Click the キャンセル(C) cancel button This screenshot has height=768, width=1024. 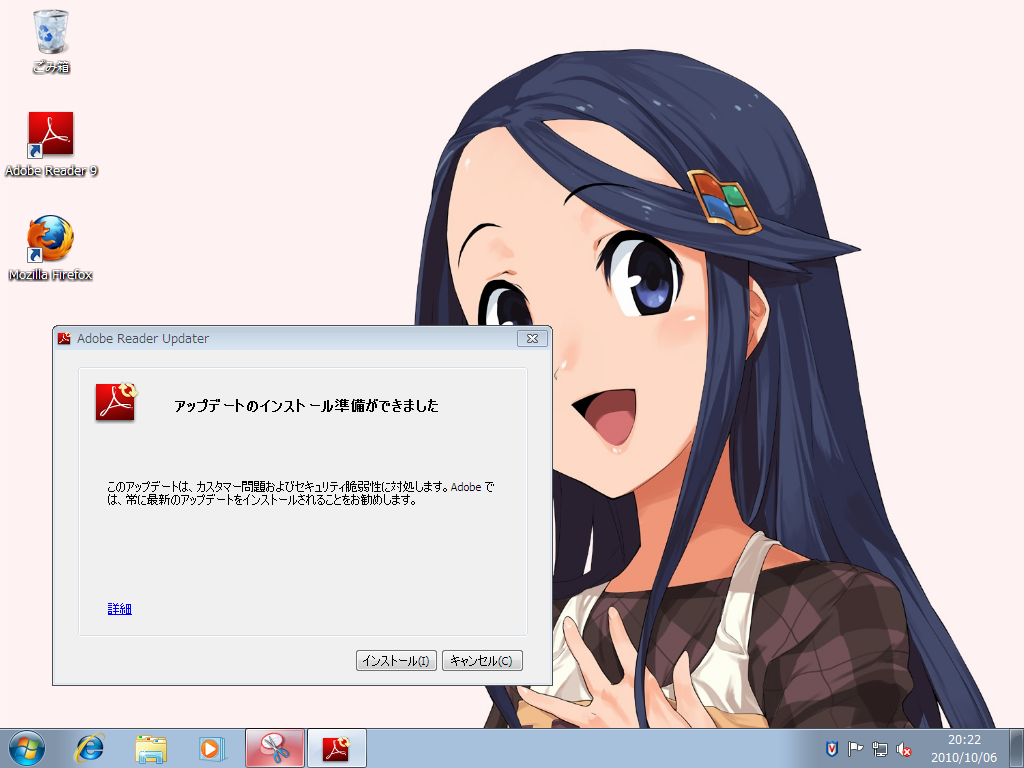[482, 661]
